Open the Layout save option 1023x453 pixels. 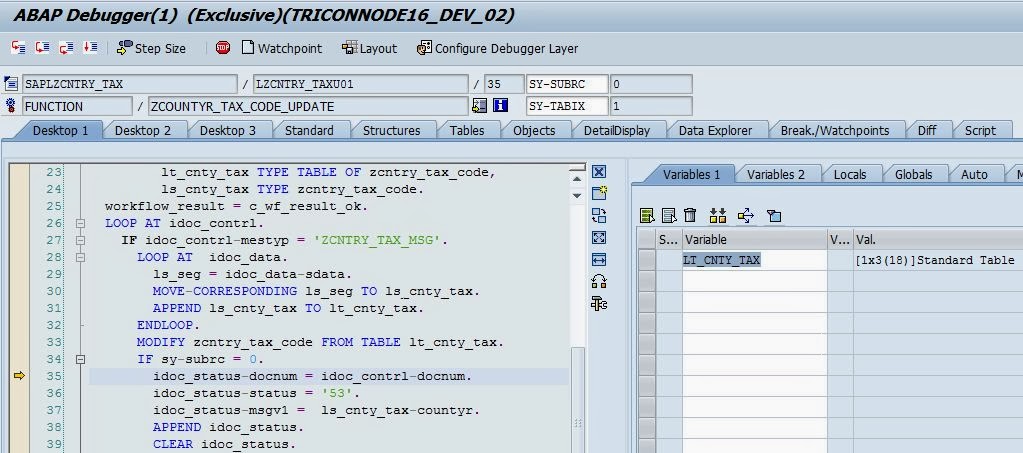(x=369, y=48)
